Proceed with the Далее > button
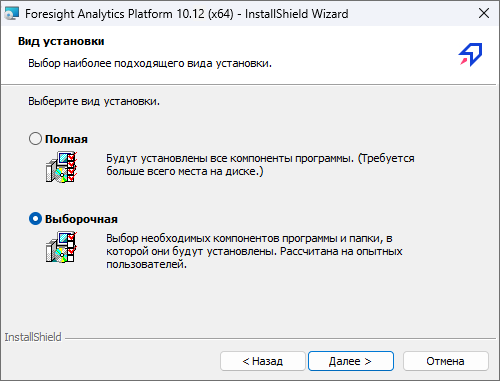The height and width of the screenshot is (381, 500). 351,361
